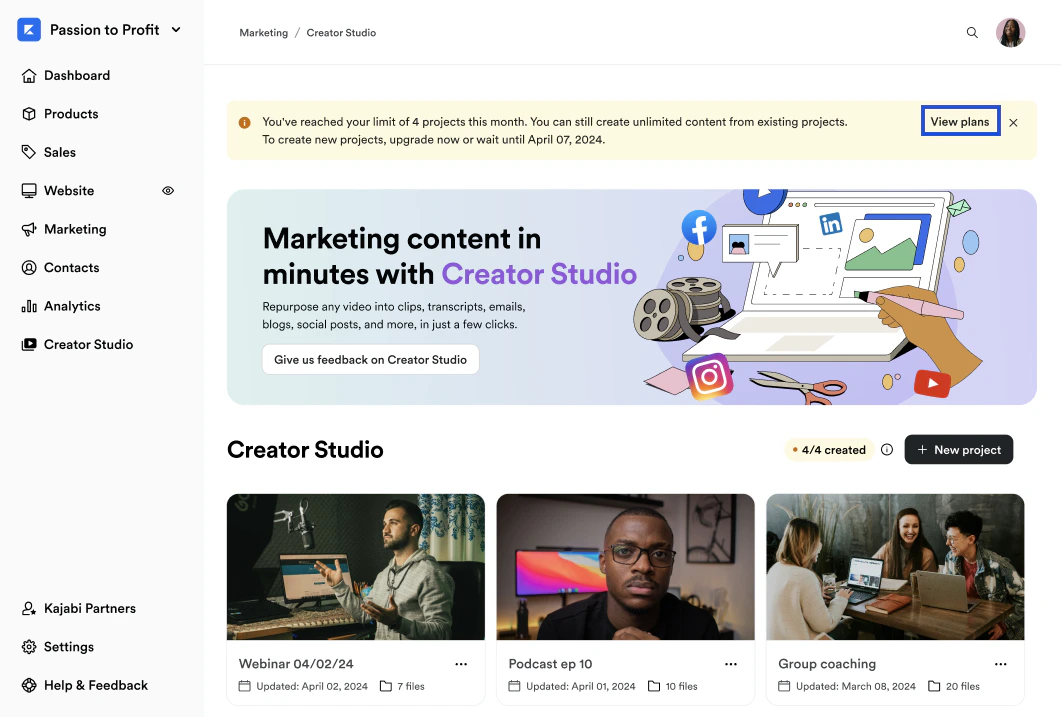
Task: Open Analytics label in sidebar
Action: point(72,306)
